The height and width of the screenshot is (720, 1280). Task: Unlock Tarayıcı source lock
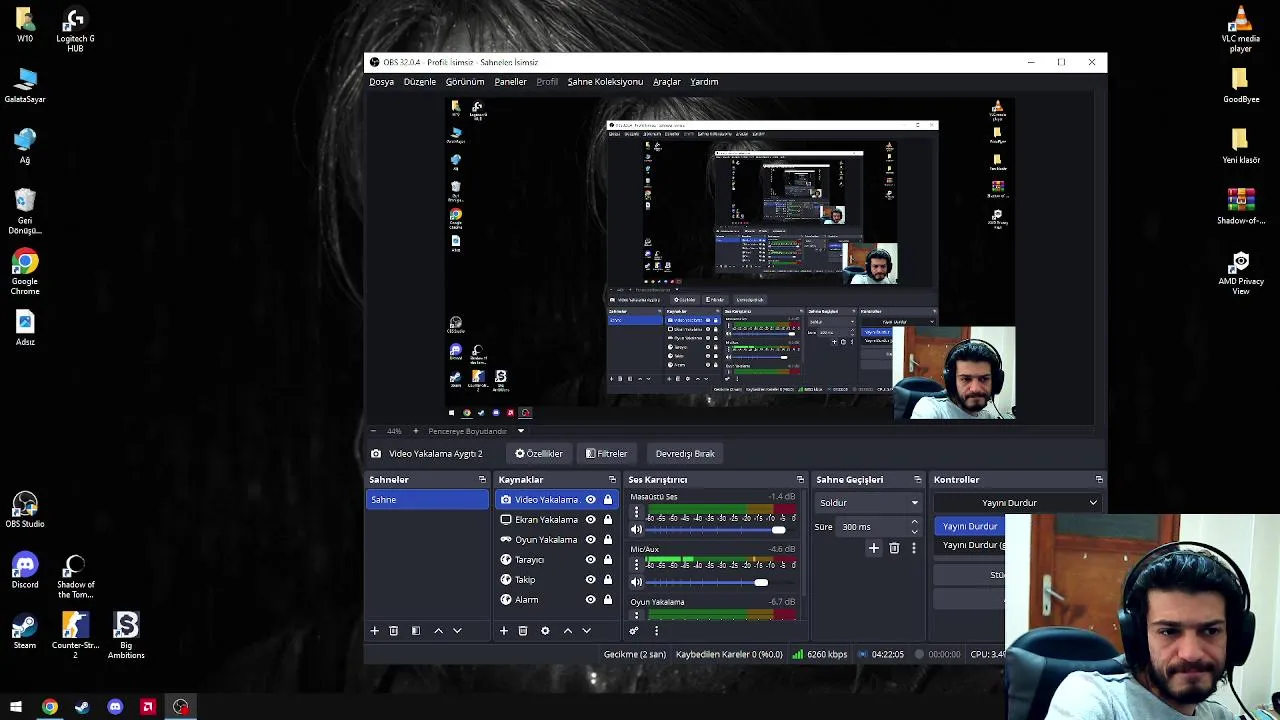(x=607, y=560)
